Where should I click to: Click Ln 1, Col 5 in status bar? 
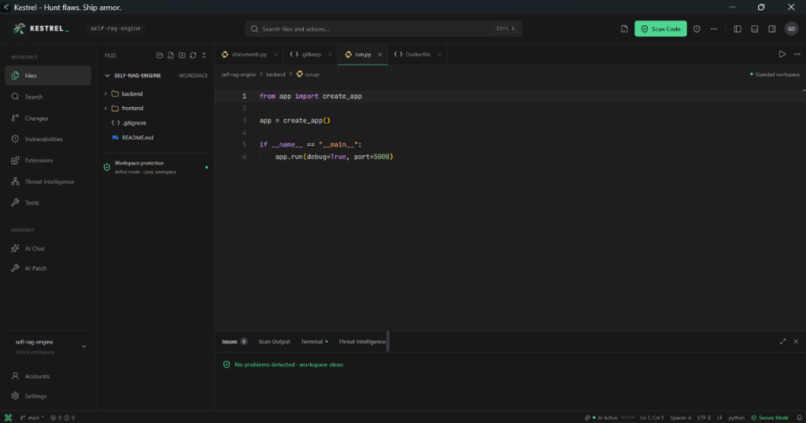(x=652, y=418)
